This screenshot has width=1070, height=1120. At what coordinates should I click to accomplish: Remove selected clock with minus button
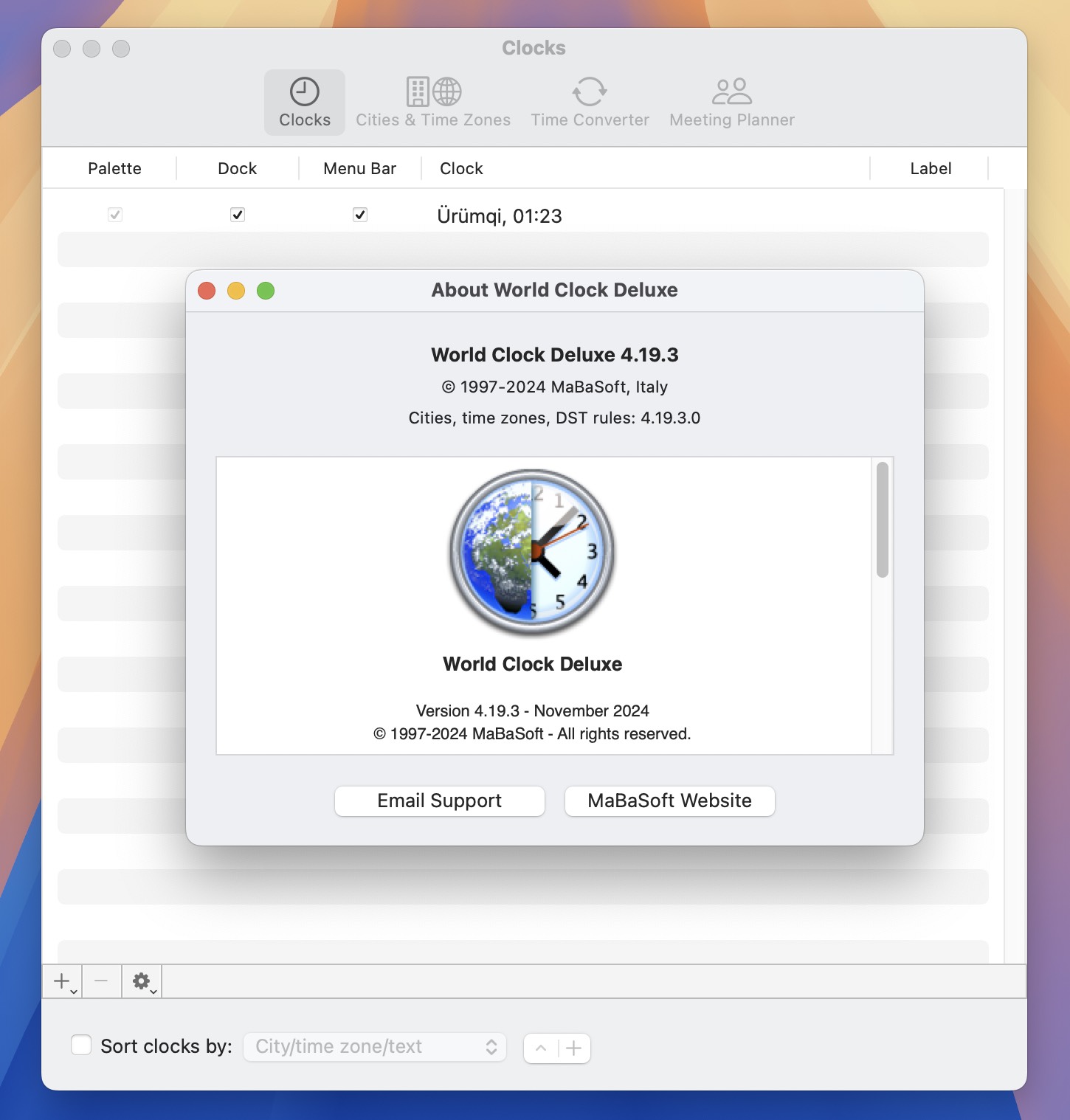pyautogui.click(x=102, y=981)
